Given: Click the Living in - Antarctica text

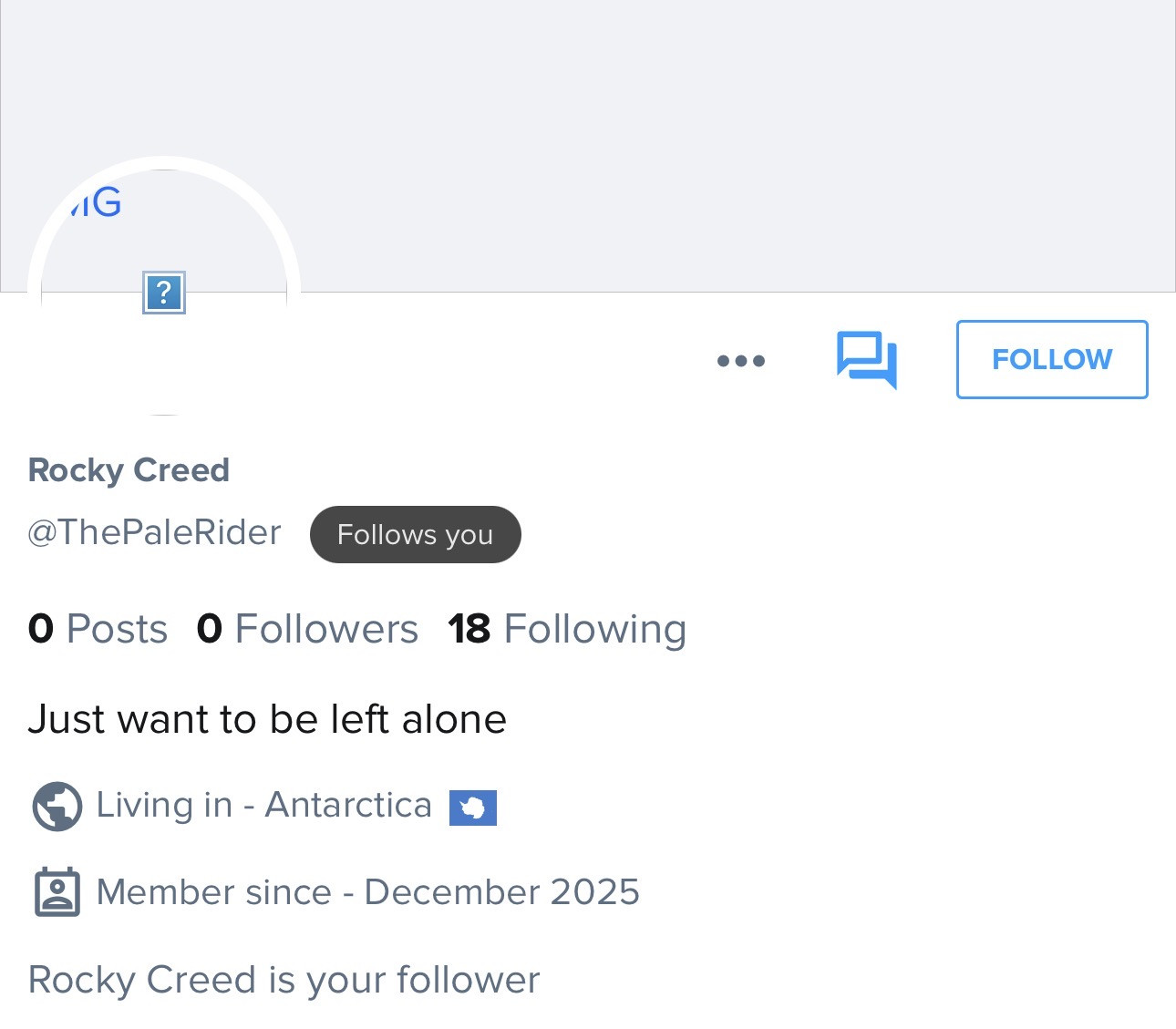Looking at the screenshot, I should (x=263, y=805).
